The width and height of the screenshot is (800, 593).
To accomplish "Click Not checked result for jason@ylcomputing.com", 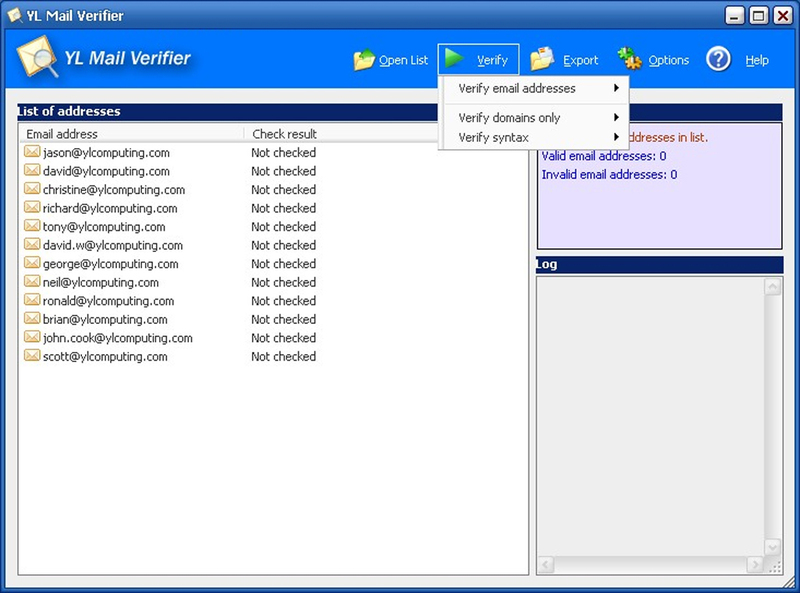I will coord(284,153).
